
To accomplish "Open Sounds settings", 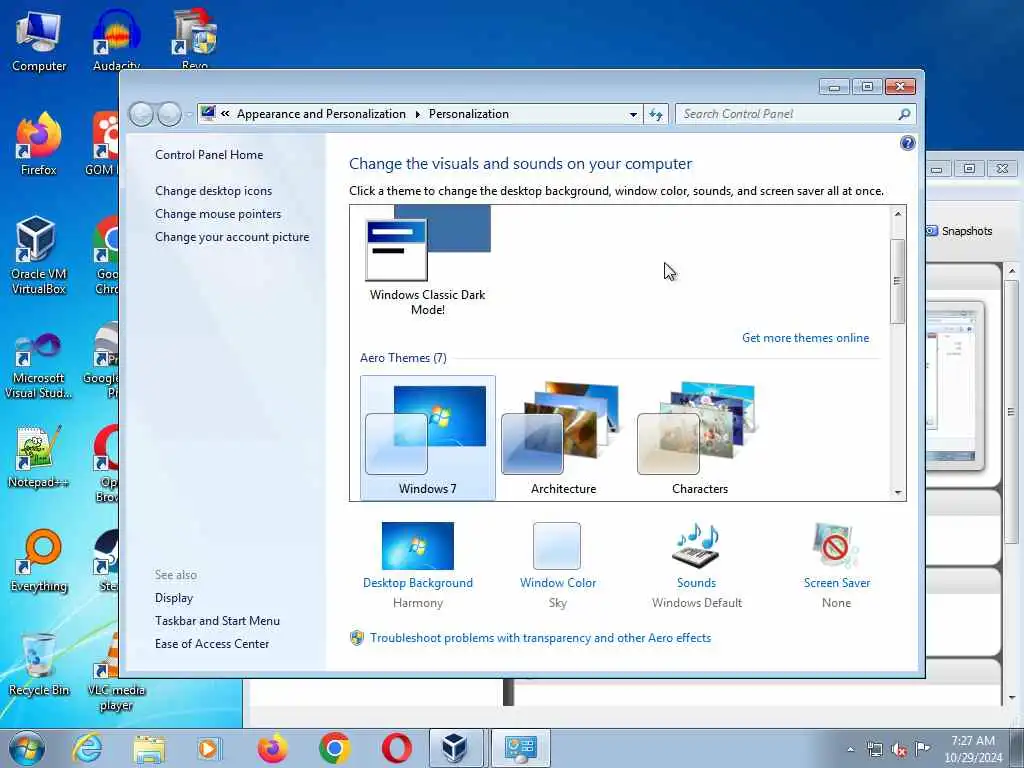I will click(x=696, y=566).
